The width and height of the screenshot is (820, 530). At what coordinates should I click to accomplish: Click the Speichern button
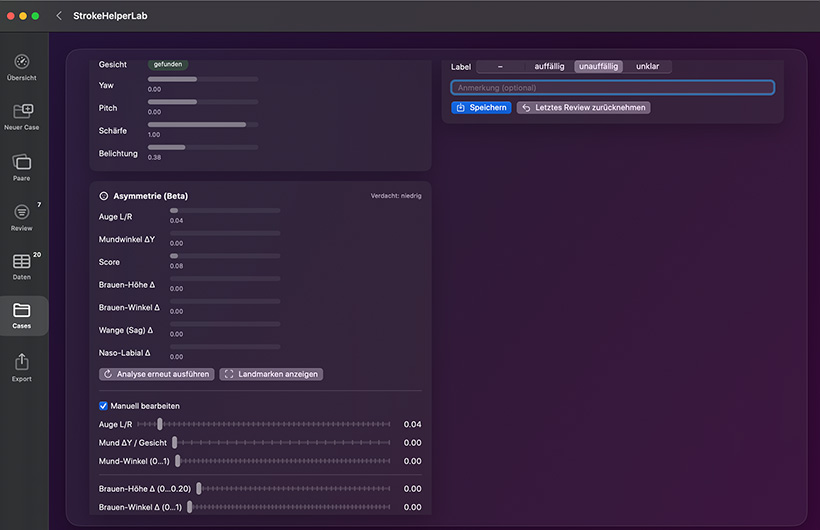click(481, 107)
